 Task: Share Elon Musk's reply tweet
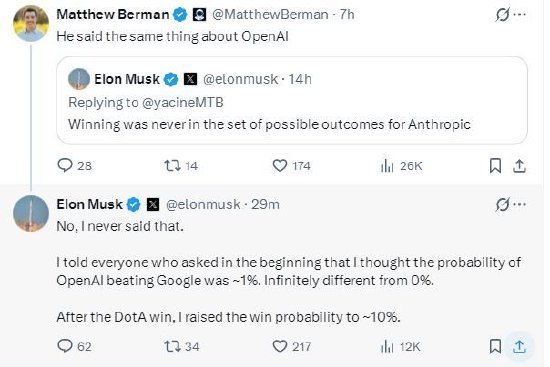pyautogui.click(x=519, y=347)
